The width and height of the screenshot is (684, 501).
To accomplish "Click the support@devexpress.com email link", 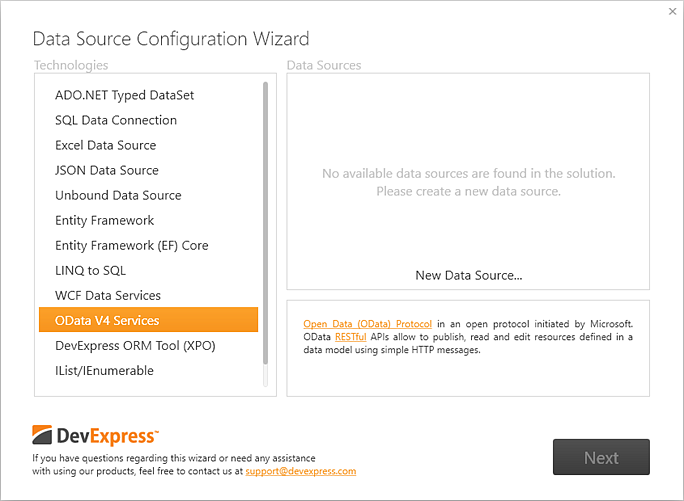I will pyautogui.click(x=300, y=471).
